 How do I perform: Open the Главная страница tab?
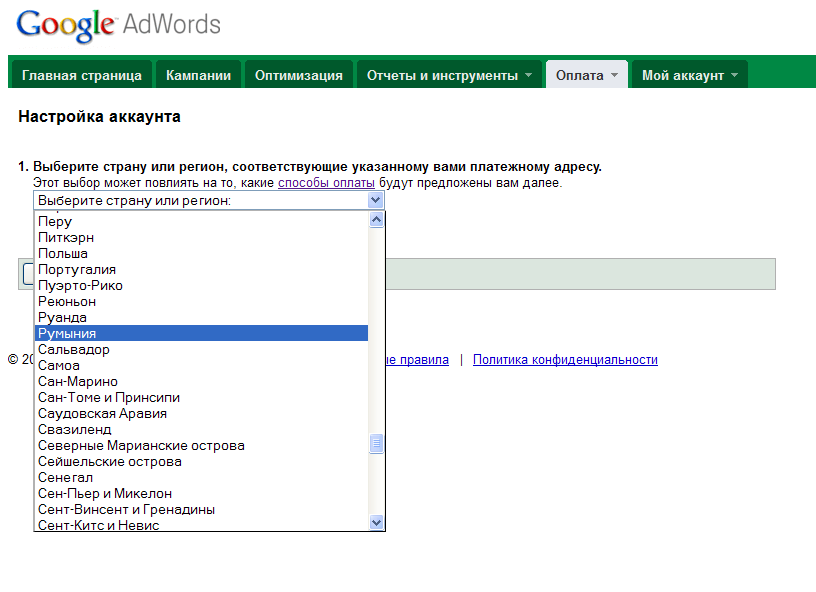coord(82,75)
